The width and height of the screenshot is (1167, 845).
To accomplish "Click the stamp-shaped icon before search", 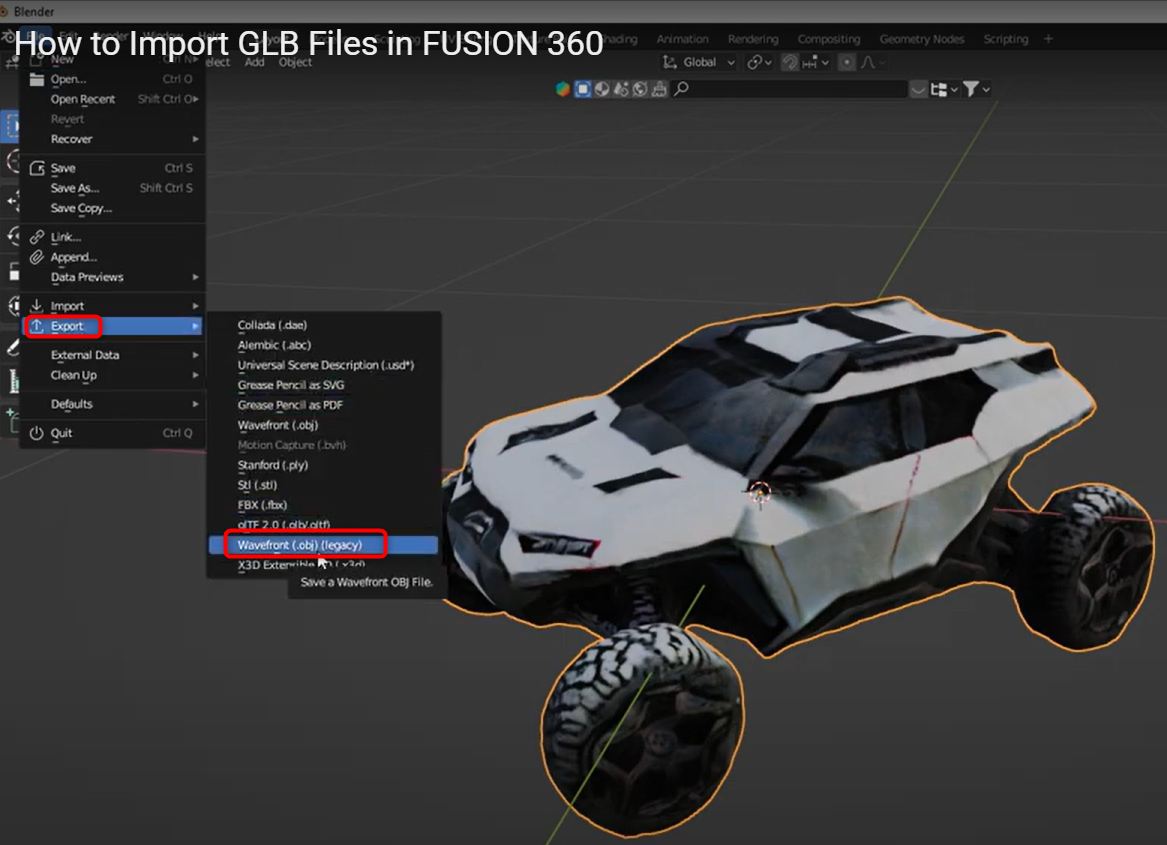I will click(x=659, y=89).
